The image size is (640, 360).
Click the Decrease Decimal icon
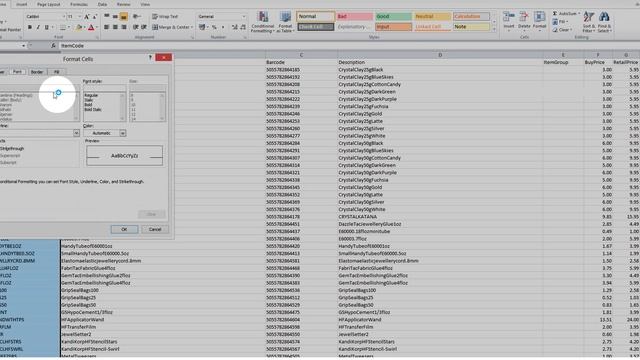tap(243, 27)
